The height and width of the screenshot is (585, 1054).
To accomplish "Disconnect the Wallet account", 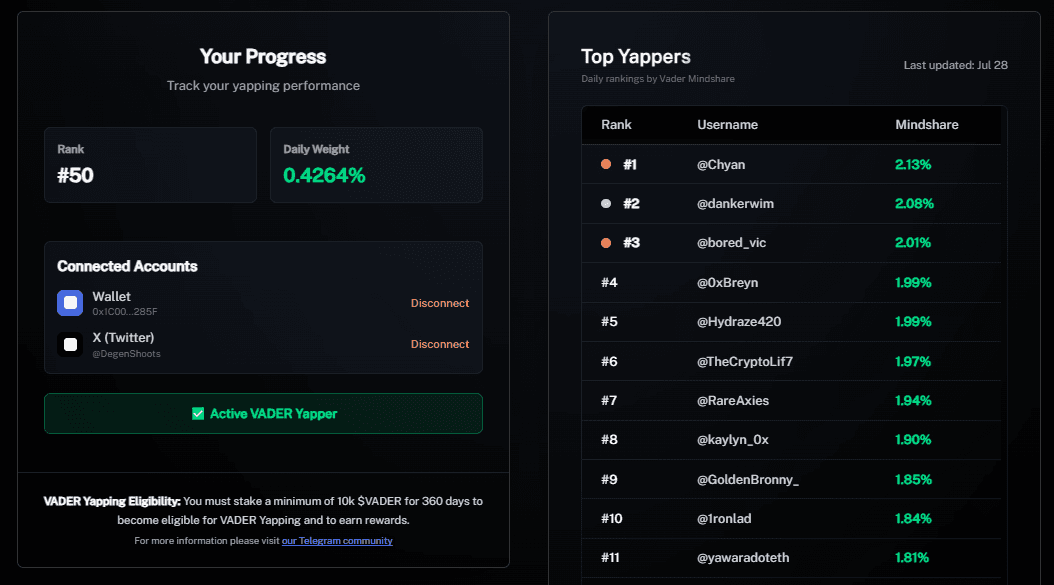I will click(x=439, y=304).
